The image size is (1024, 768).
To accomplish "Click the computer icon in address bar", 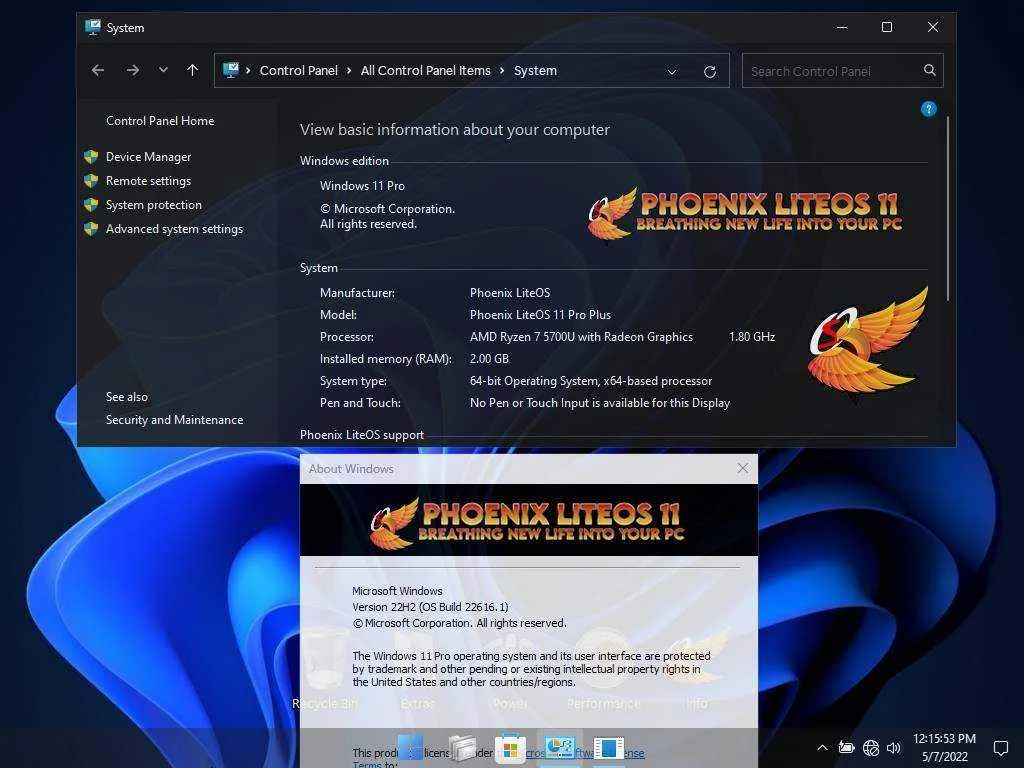I will 231,70.
